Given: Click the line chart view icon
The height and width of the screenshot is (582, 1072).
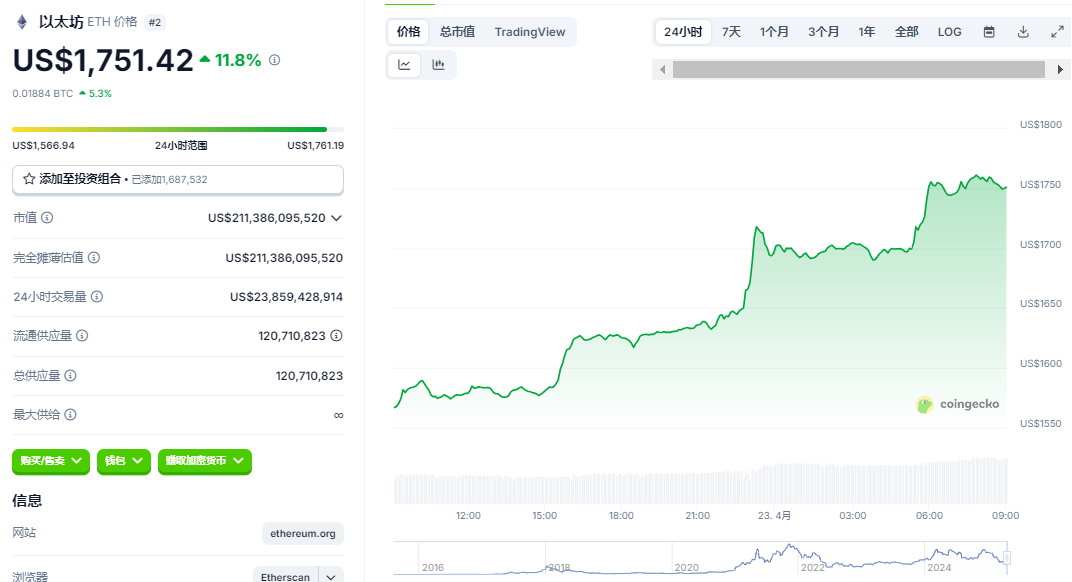Looking at the screenshot, I should pos(404,65).
